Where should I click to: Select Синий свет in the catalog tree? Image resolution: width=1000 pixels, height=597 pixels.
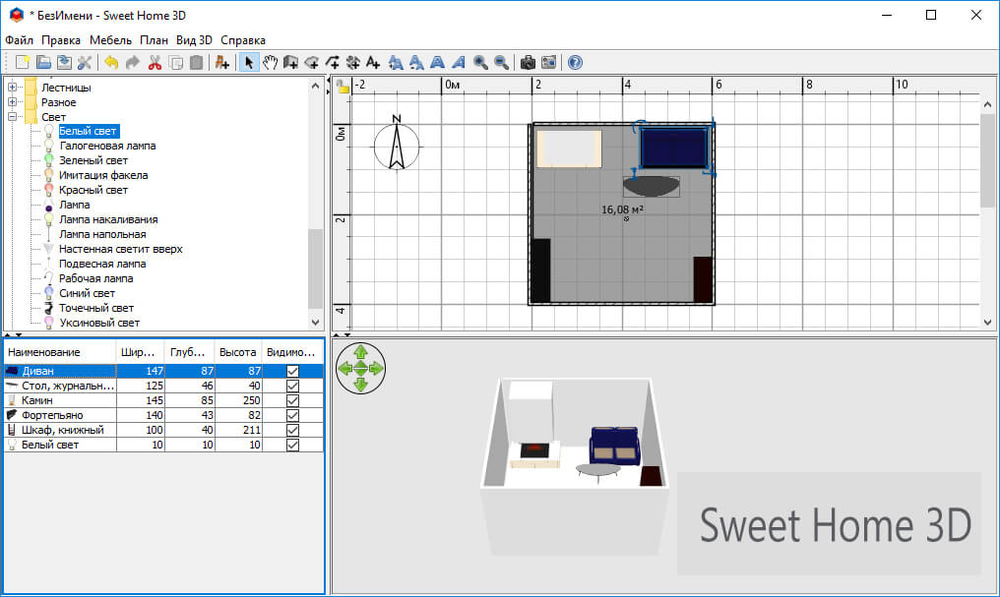(87, 294)
